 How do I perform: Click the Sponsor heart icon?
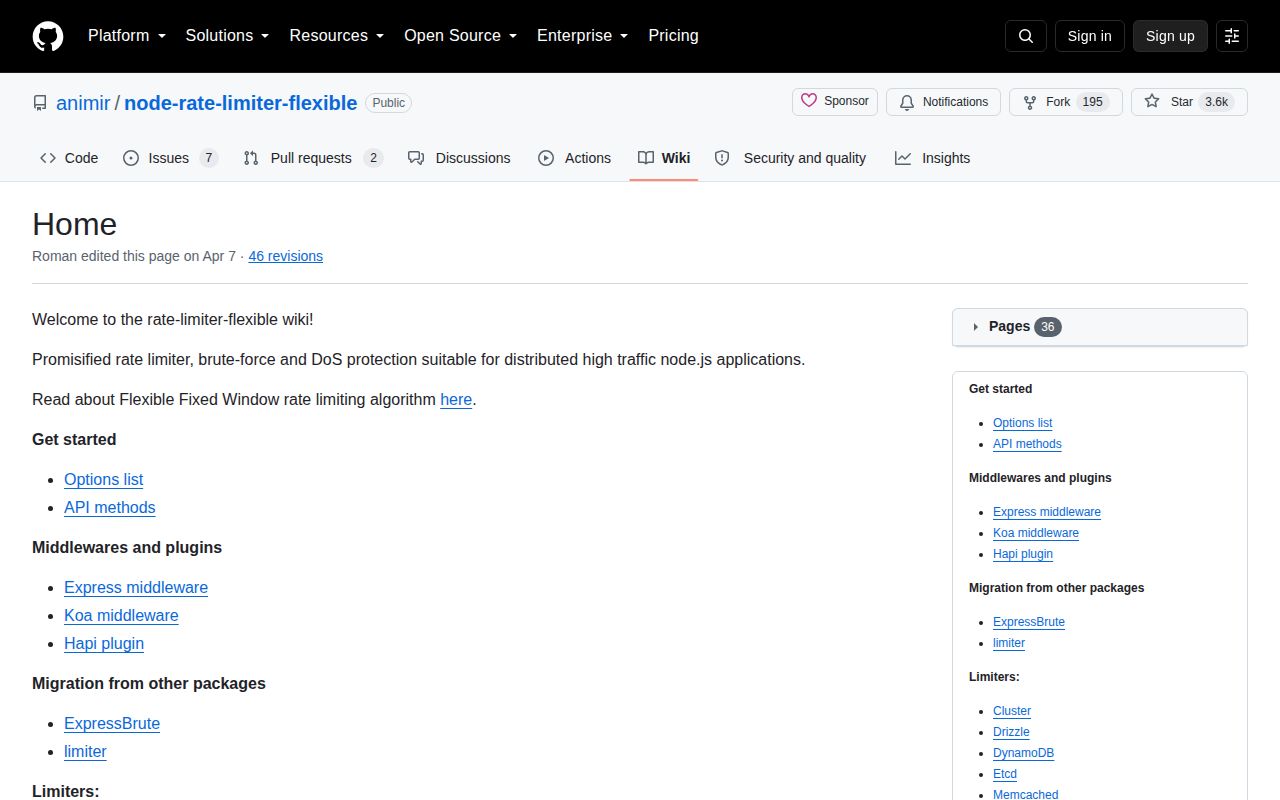810,101
